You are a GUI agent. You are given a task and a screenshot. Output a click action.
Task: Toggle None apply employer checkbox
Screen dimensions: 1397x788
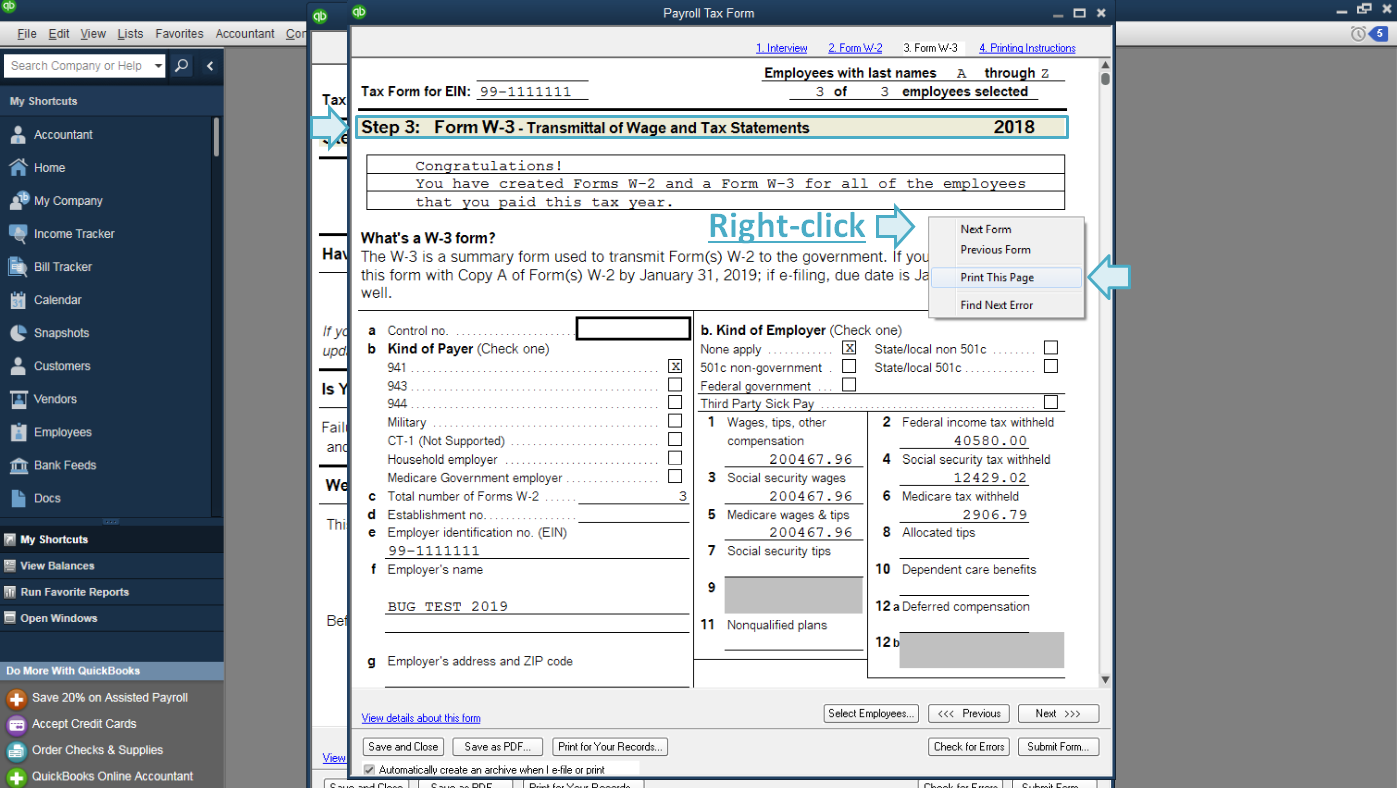tap(849, 348)
